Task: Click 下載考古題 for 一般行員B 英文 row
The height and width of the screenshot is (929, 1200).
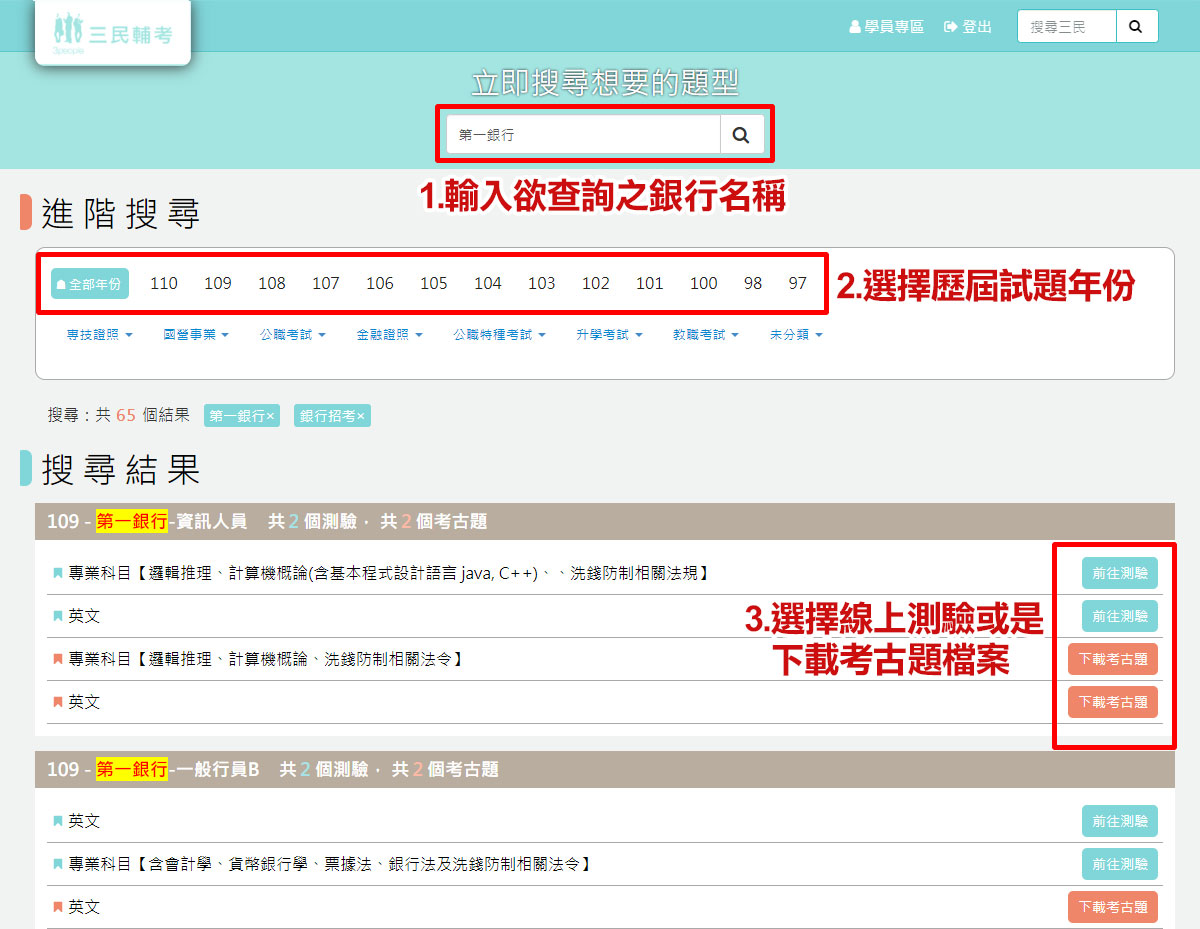Action: [1113, 907]
